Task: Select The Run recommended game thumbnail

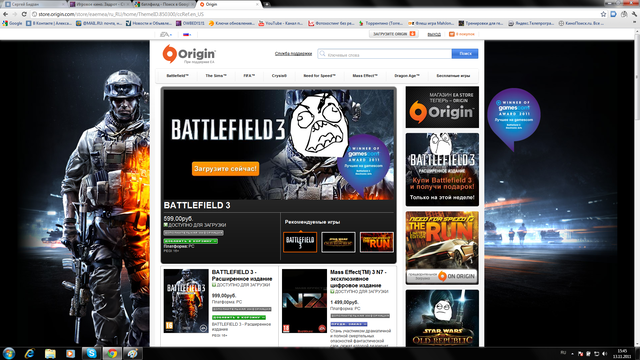Action: pyautogui.click(x=377, y=242)
